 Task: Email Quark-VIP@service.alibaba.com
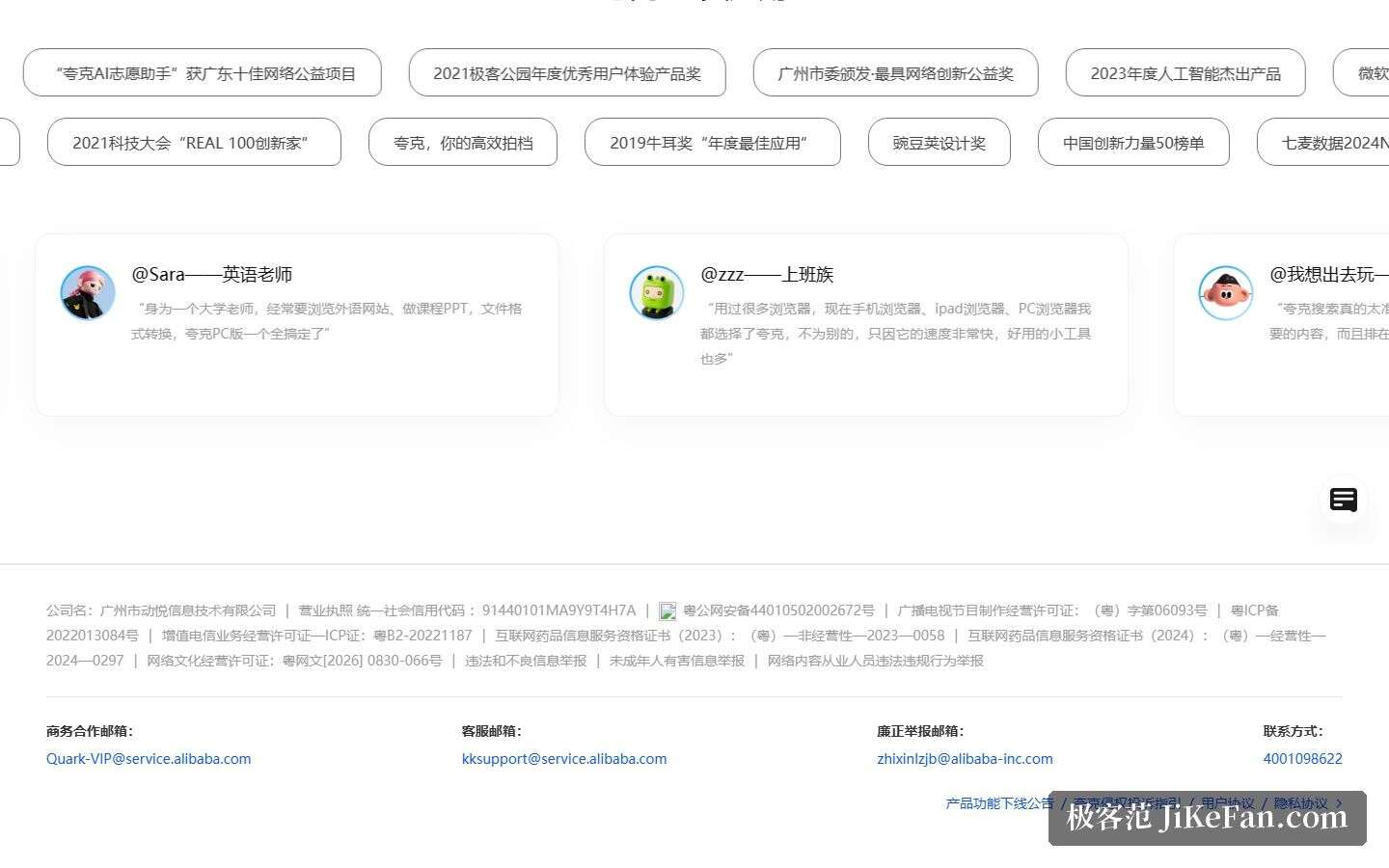149,759
